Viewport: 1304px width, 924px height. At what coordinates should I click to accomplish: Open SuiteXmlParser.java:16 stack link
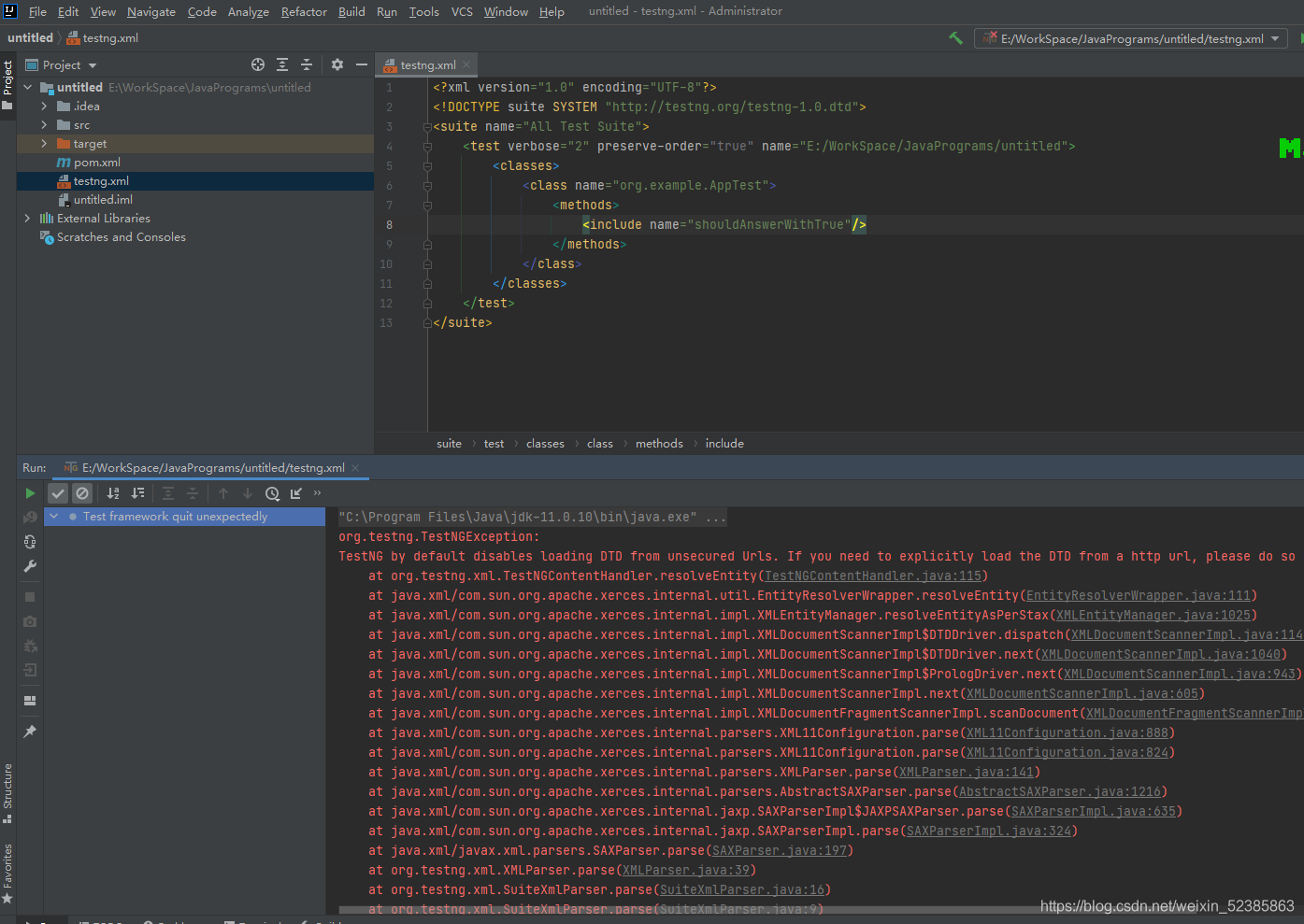point(742,889)
